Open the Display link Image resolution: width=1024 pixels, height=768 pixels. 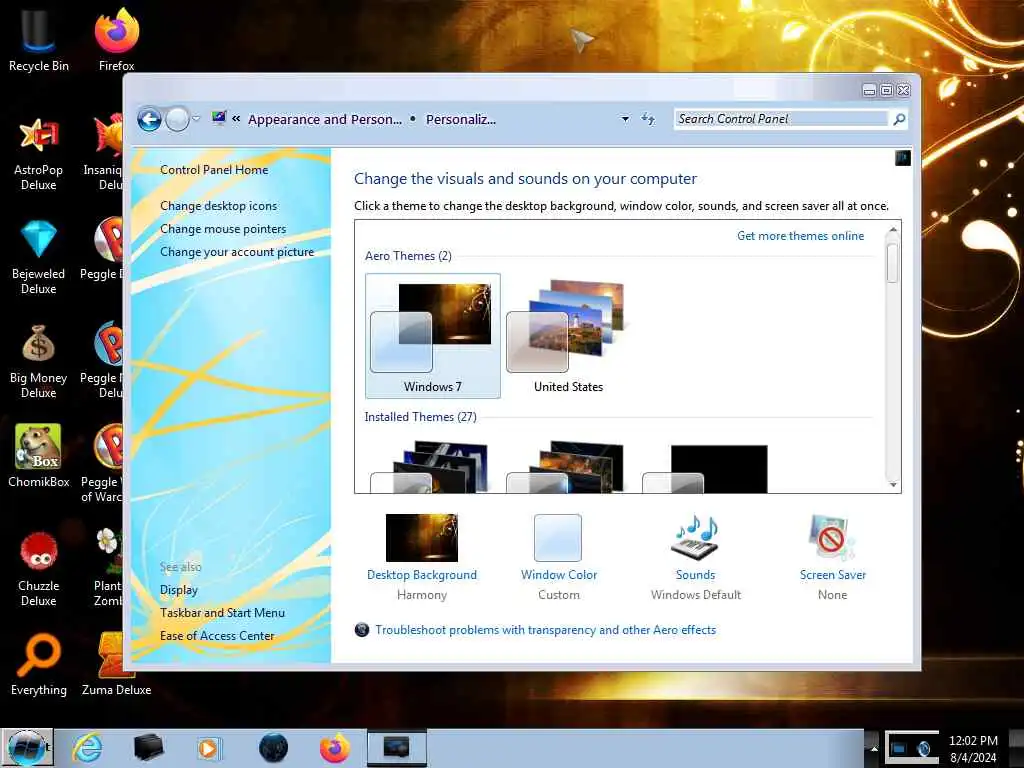click(179, 590)
